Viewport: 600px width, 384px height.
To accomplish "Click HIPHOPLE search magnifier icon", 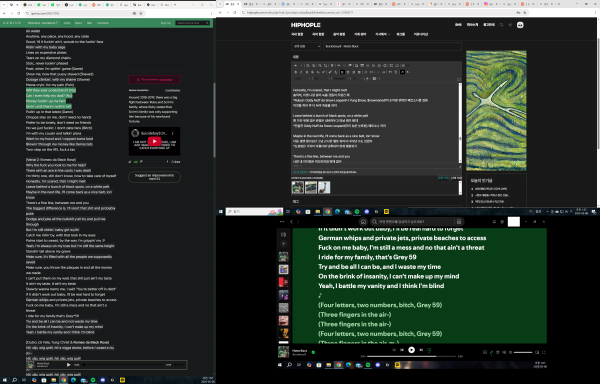I will 501,25.
